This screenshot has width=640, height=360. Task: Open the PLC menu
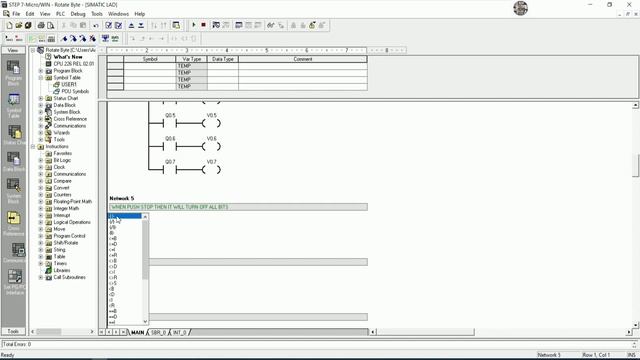click(60, 14)
